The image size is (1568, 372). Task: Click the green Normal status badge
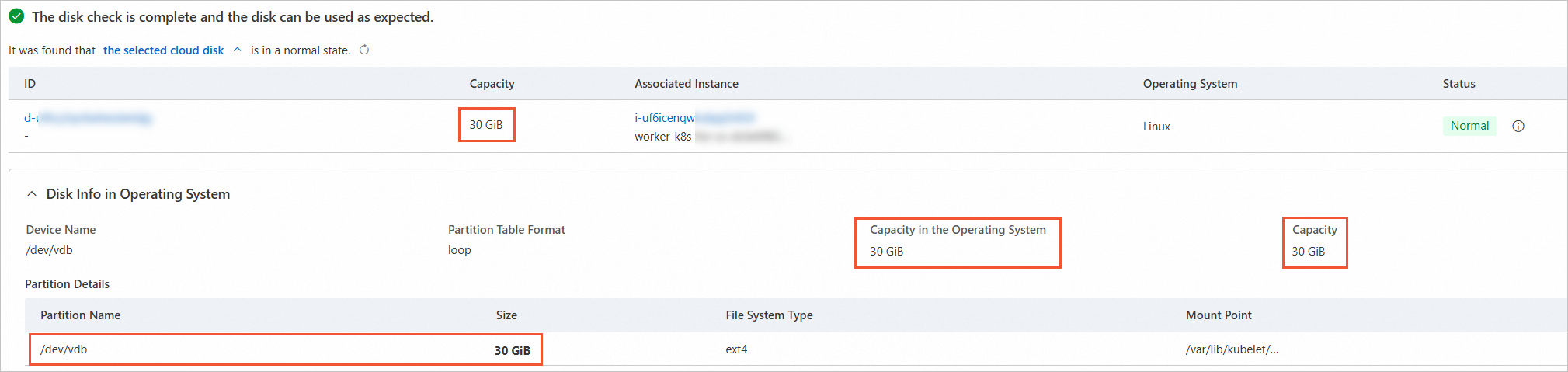tap(1469, 126)
